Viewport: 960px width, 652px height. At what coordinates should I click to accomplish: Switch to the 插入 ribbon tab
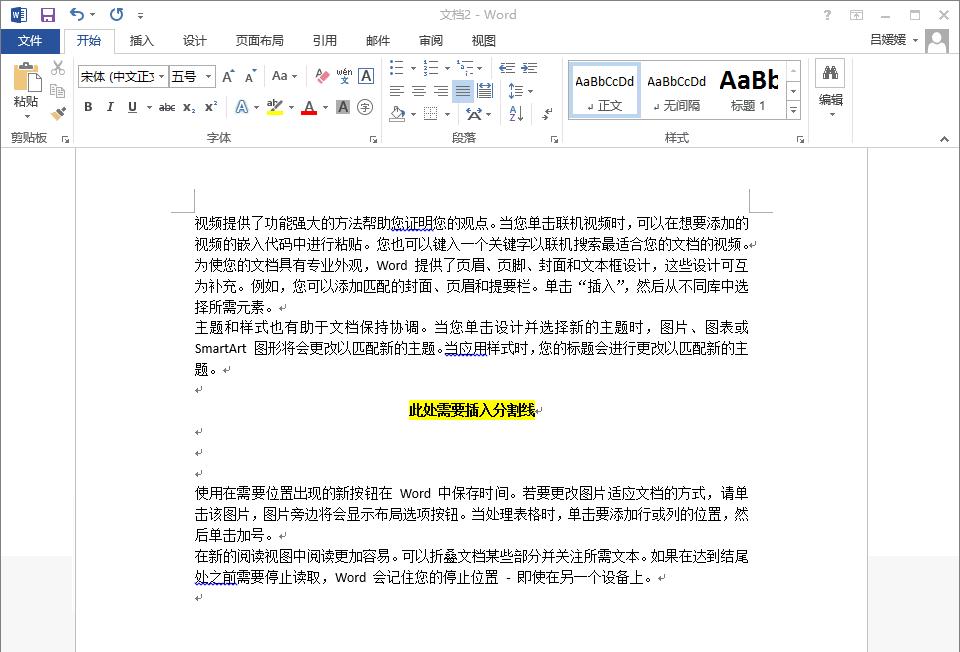[x=141, y=40]
